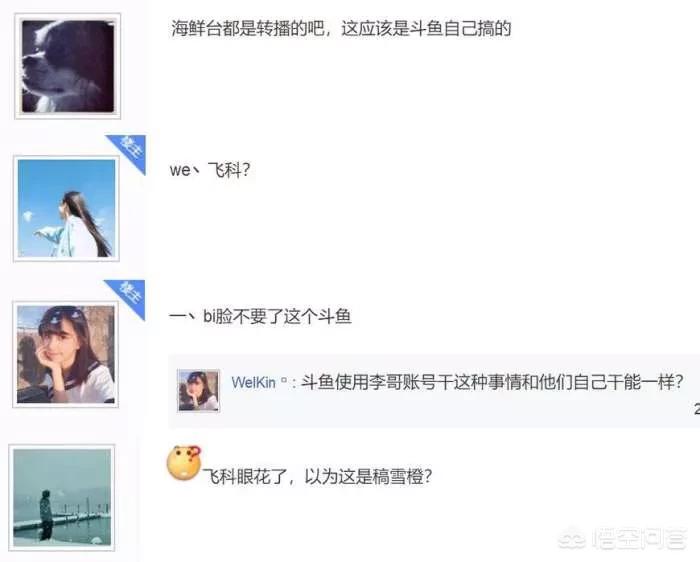Click the 悟空问答 watermark logo icon
Image resolution: width=700 pixels, height=562 pixels.
pos(573,538)
